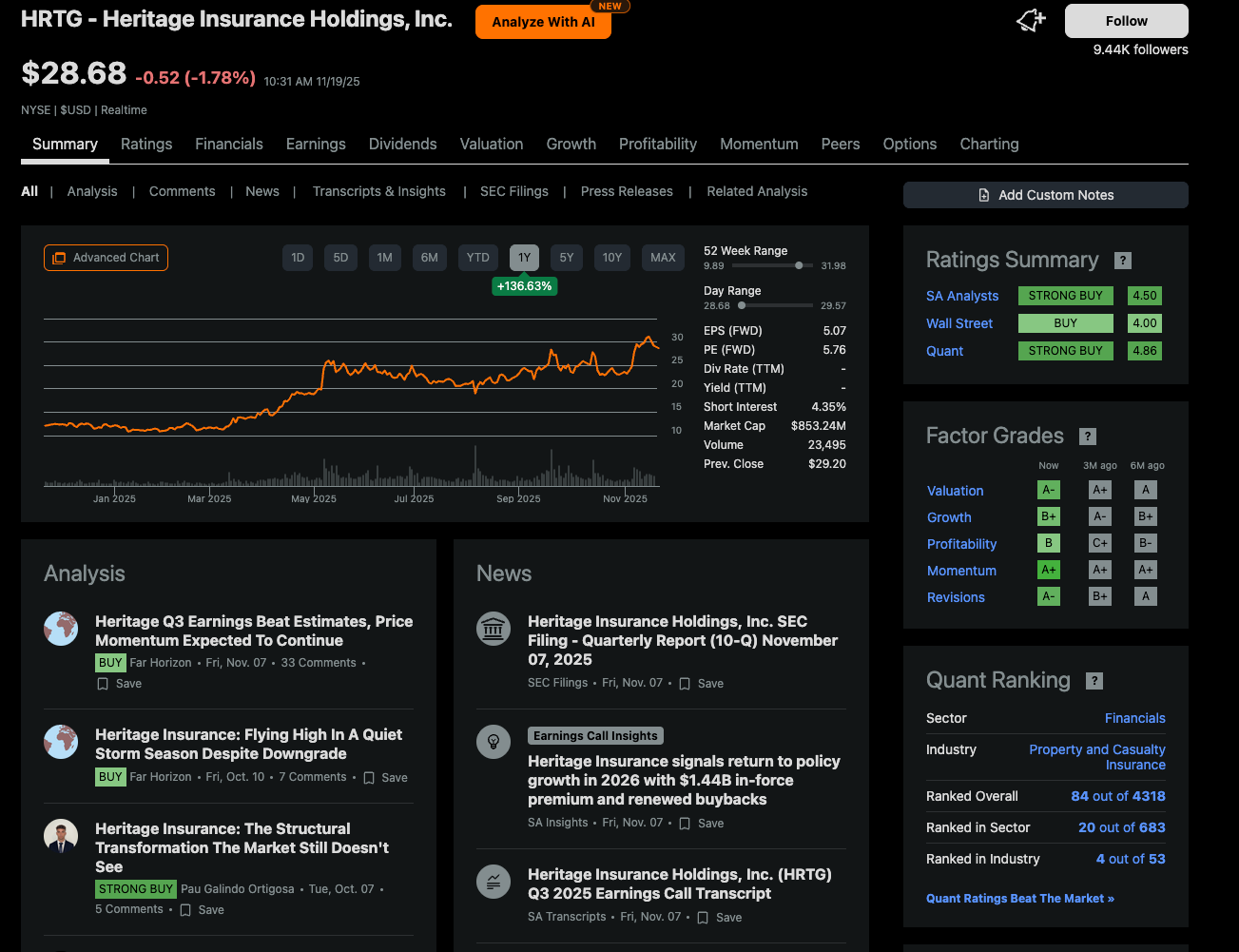Click the Advanced Chart icon button
1239x952 pixels.
click(106, 258)
